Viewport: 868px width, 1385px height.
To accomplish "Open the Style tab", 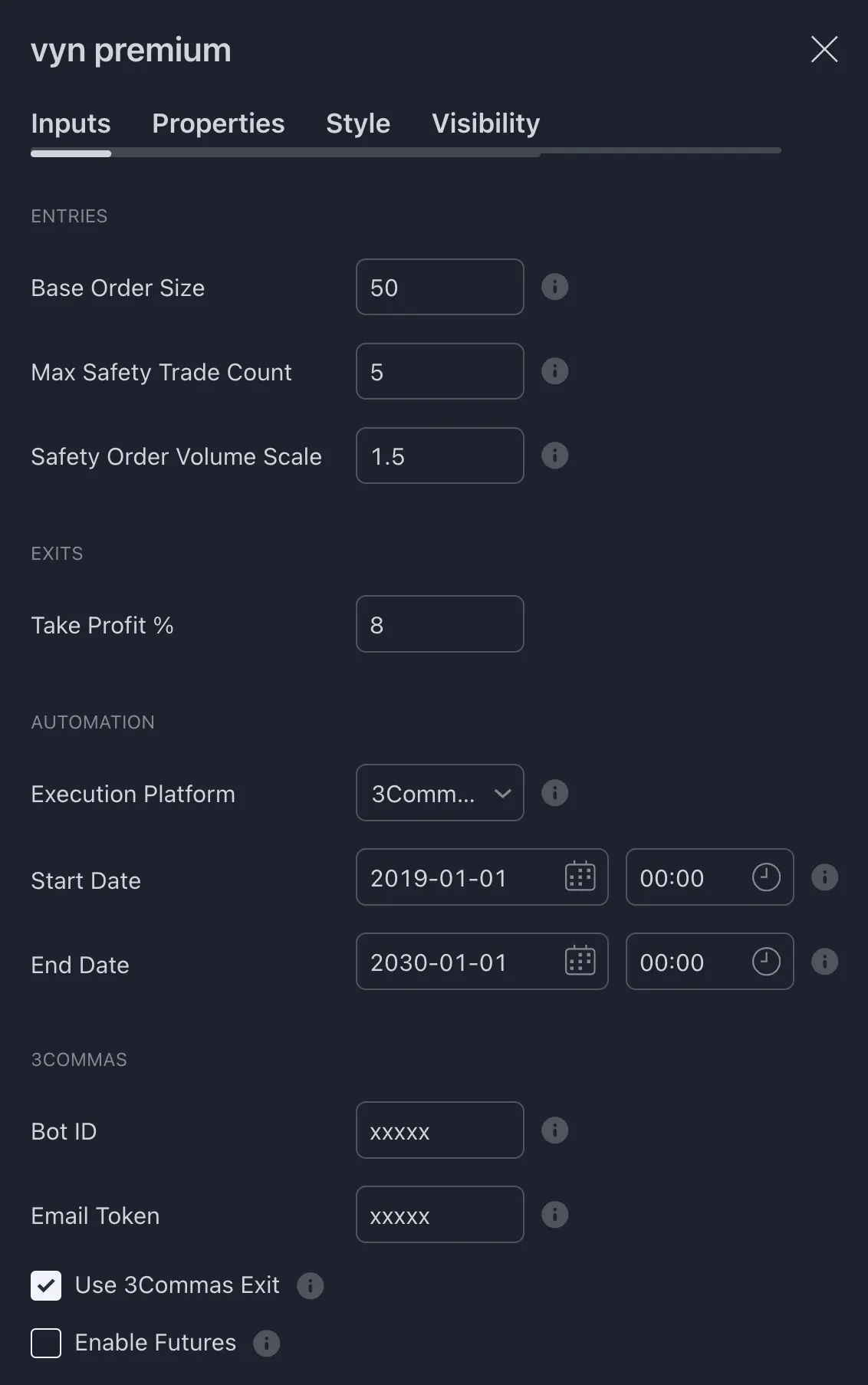I will coord(357,123).
